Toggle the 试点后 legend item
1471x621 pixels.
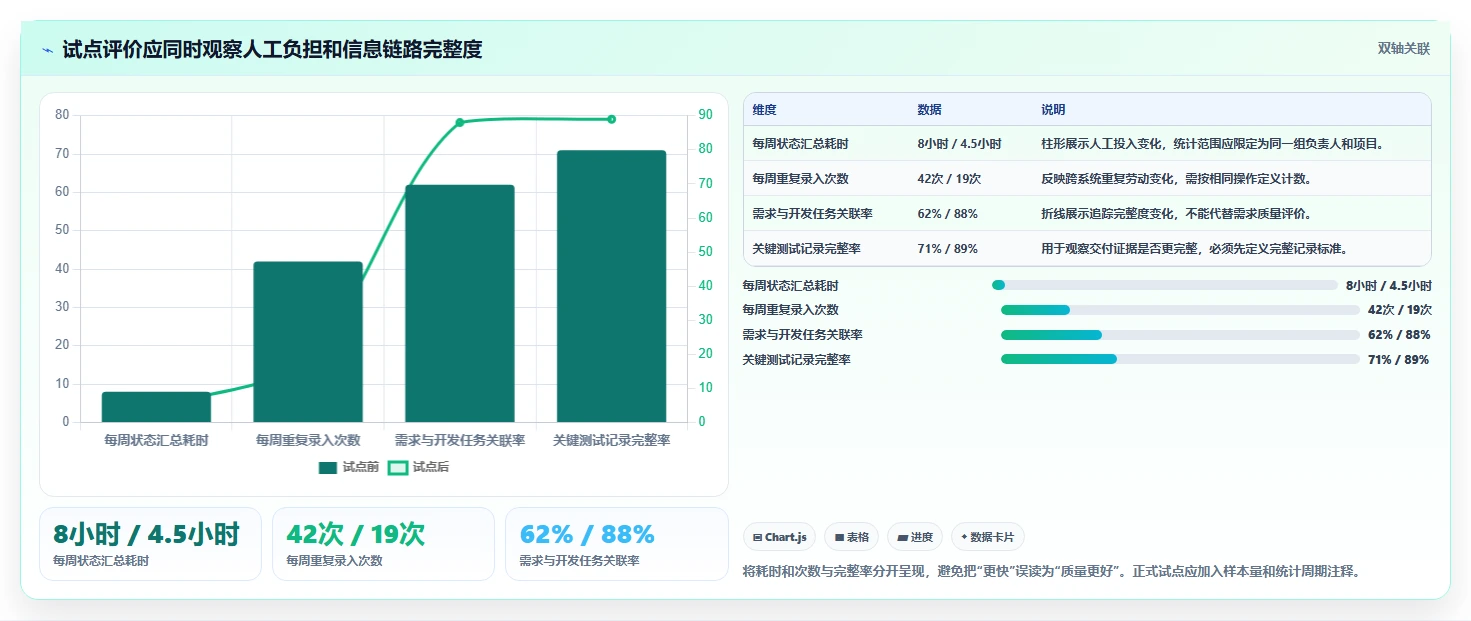(x=418, y=467)
